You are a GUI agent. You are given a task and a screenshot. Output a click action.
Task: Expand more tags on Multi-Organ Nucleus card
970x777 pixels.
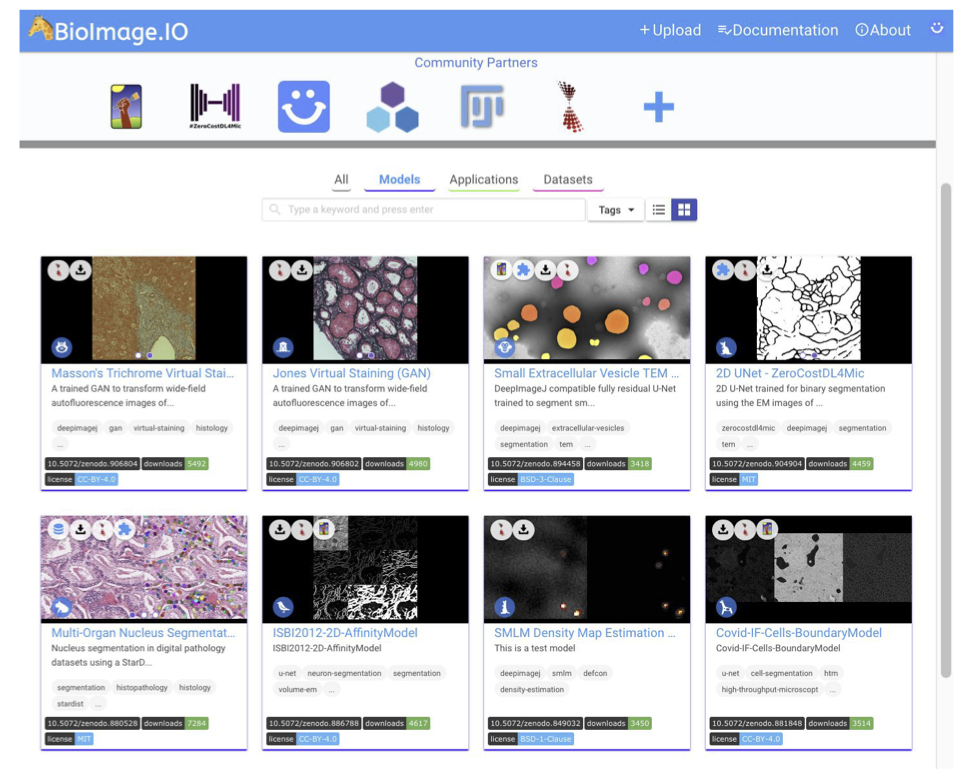pos(97,704)
